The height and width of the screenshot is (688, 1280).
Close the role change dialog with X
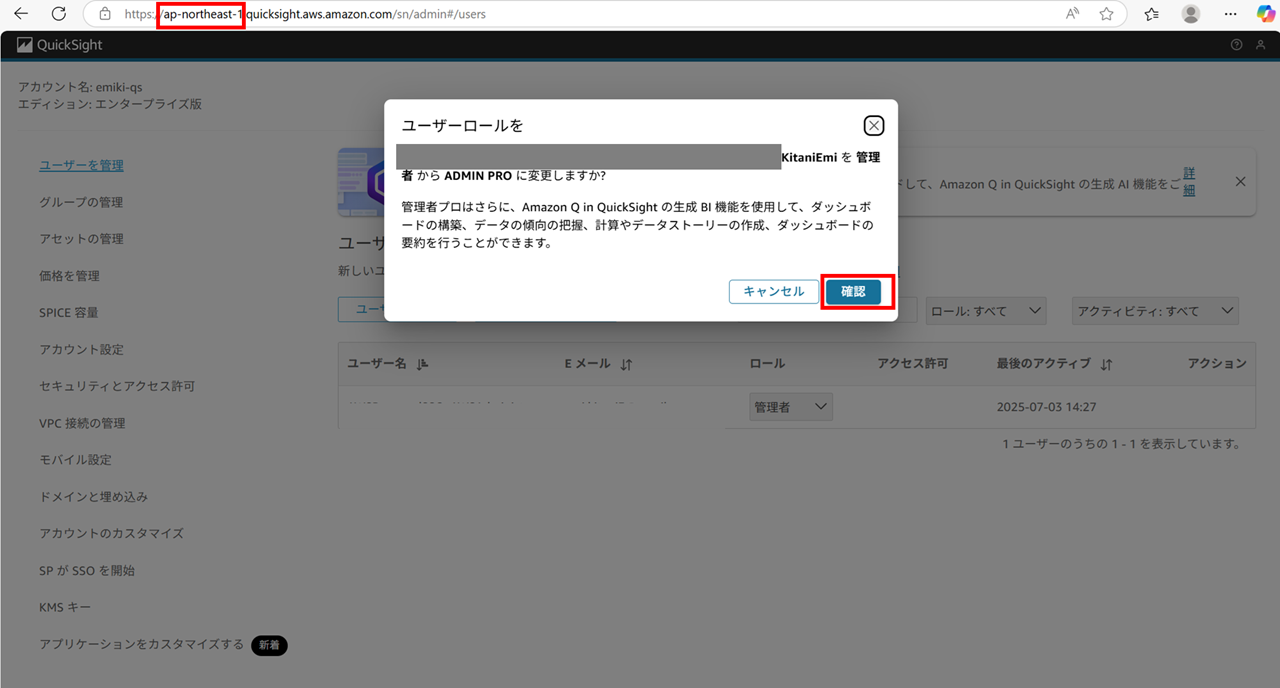(x=874, y=125)
